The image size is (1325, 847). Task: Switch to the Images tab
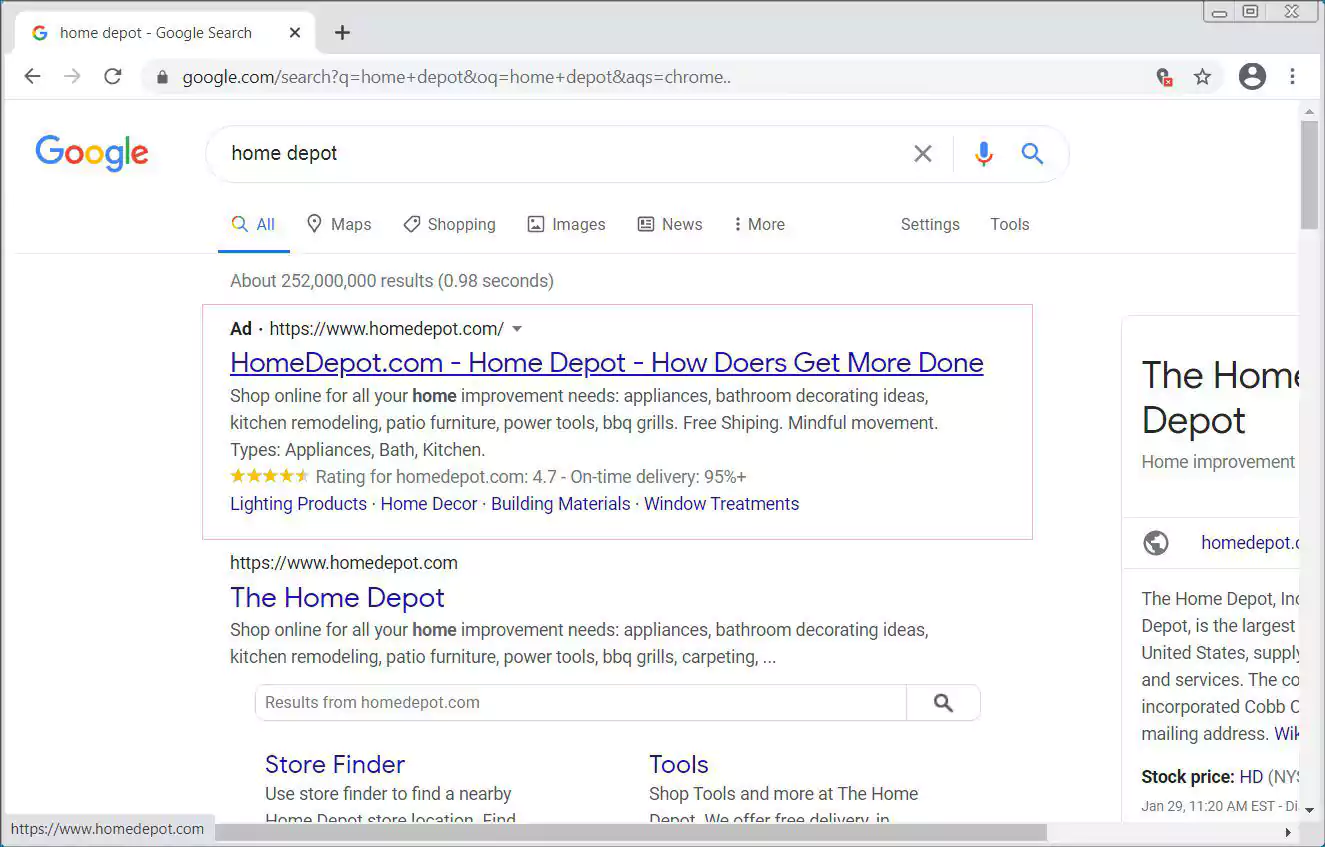tap(566, 225)
